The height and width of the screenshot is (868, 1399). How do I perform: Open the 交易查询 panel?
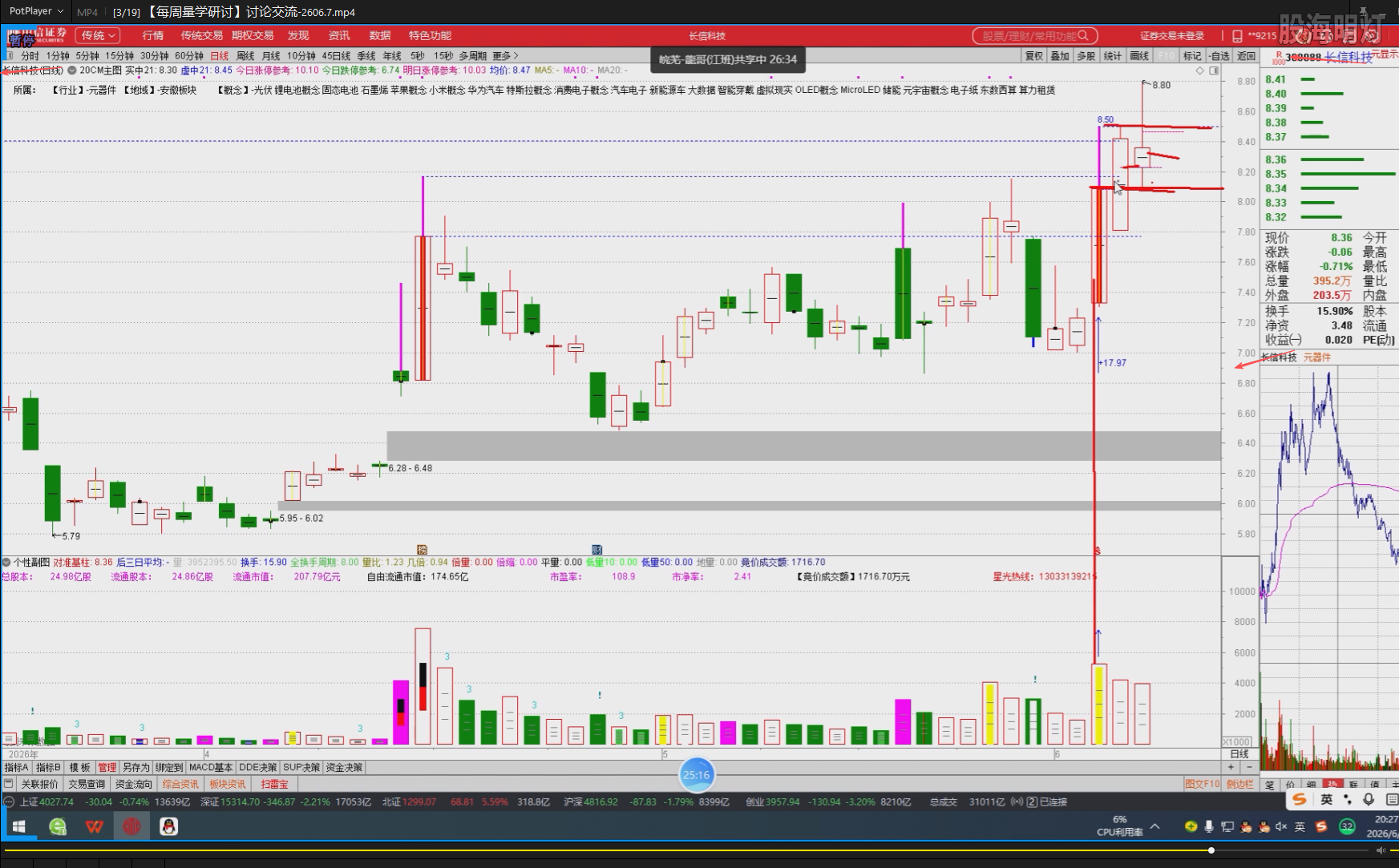coord(87,785)
